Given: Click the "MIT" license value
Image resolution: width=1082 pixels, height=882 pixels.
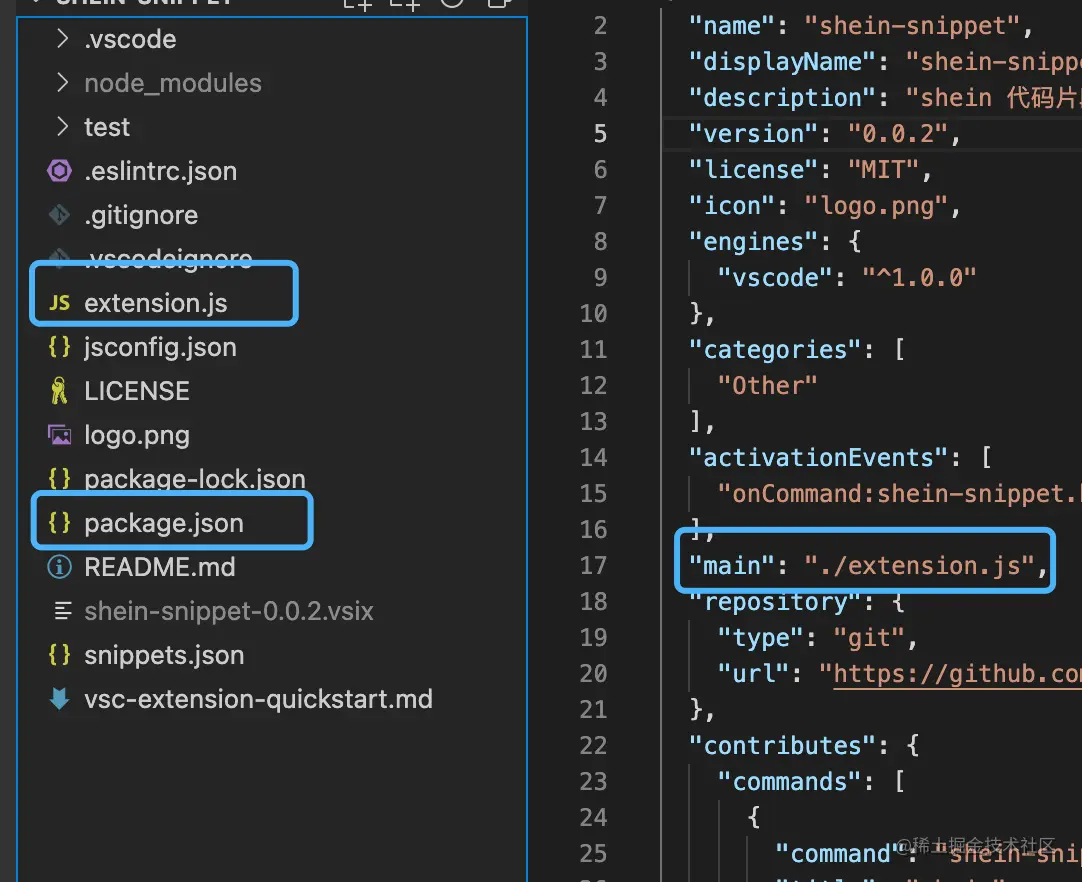Looking at the screenshot, I should 883,169.
